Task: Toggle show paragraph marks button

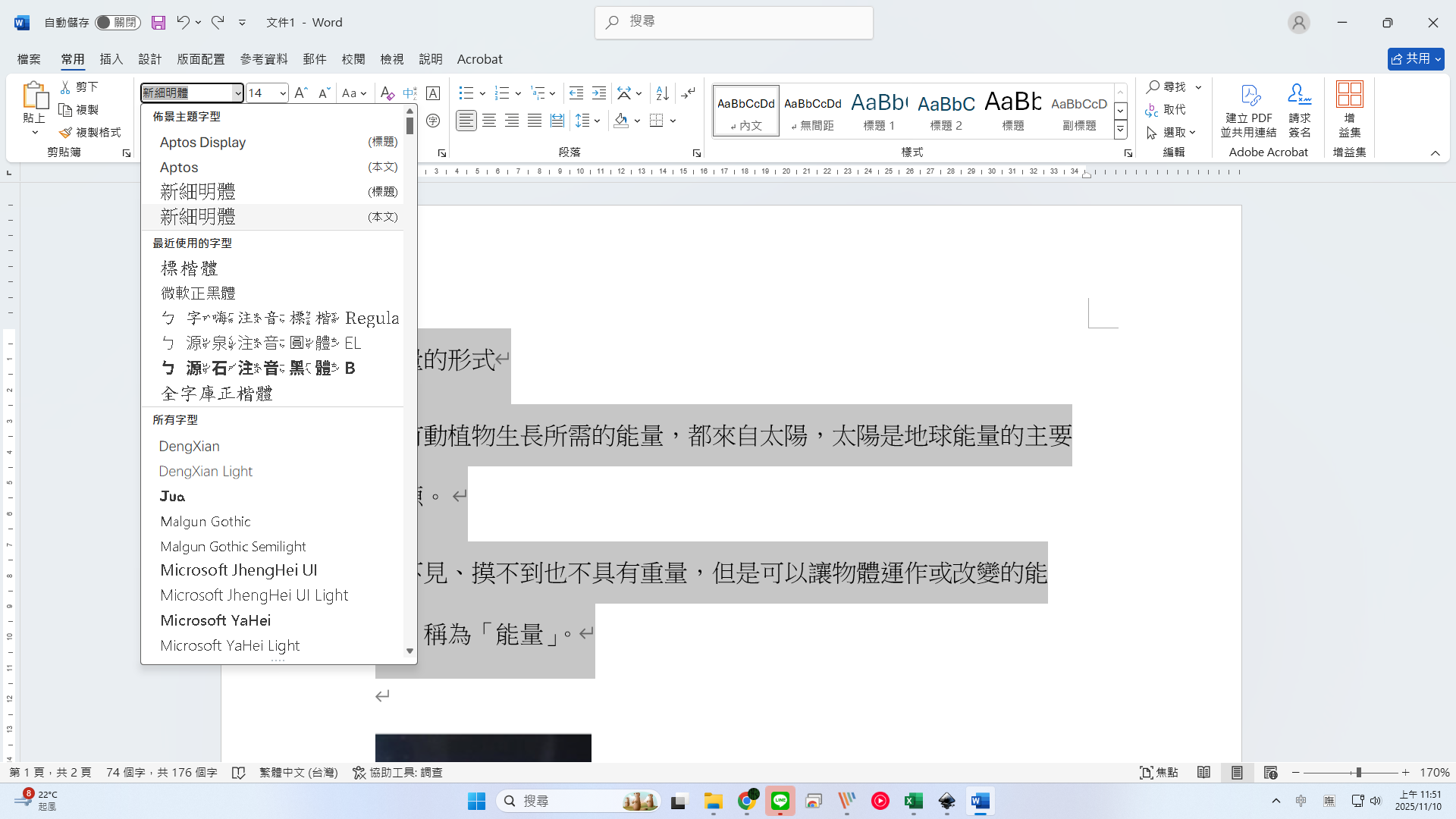Action: 688,93
